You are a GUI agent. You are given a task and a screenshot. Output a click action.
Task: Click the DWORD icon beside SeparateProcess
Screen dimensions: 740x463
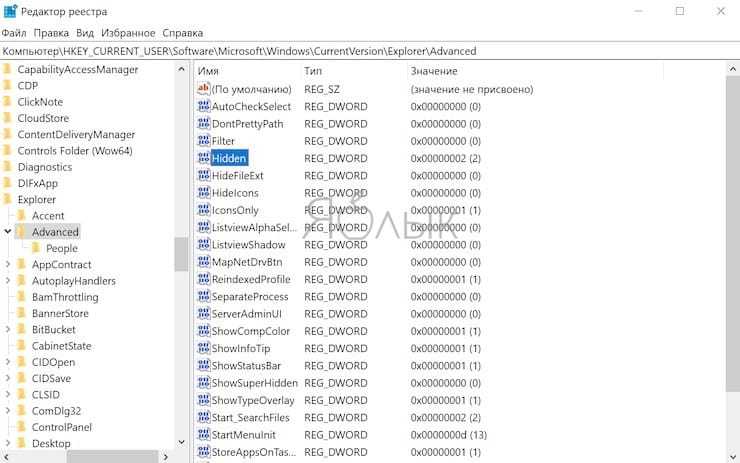click(x=203, y=296)
